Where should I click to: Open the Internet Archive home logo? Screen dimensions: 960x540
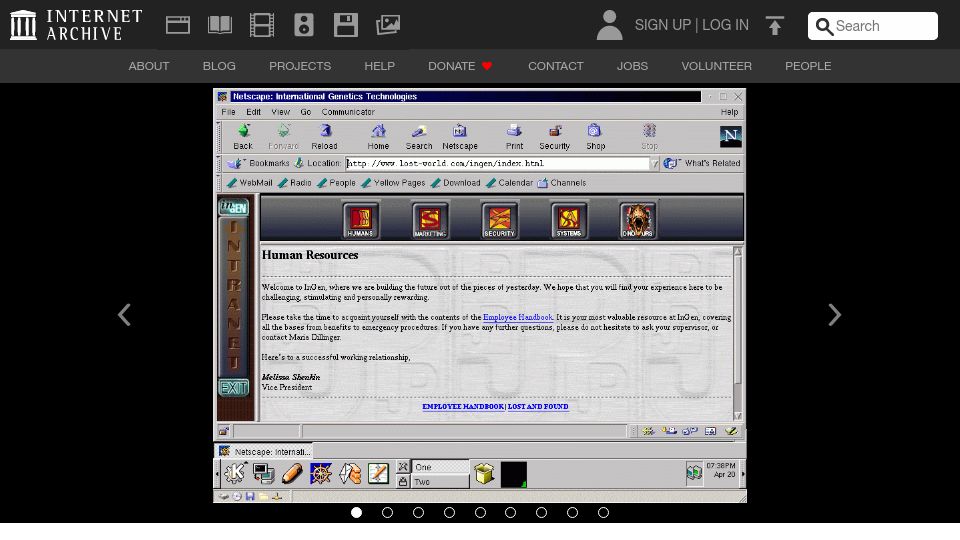point(77,25)
